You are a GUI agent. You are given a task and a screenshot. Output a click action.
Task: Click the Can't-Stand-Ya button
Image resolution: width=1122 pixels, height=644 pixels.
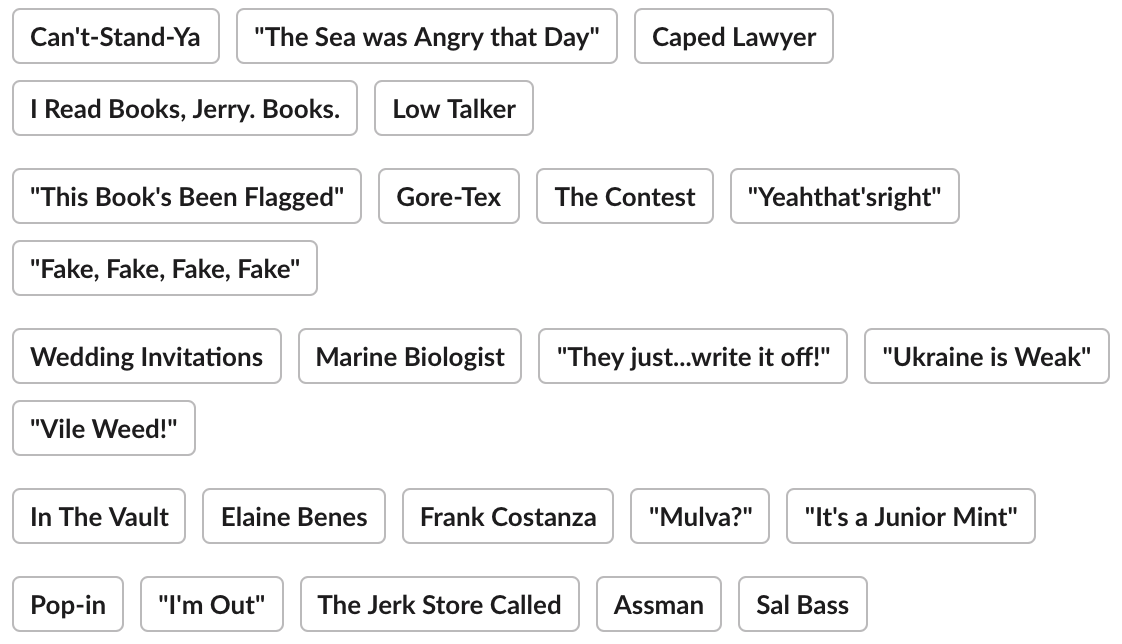(x=115, y=37)
